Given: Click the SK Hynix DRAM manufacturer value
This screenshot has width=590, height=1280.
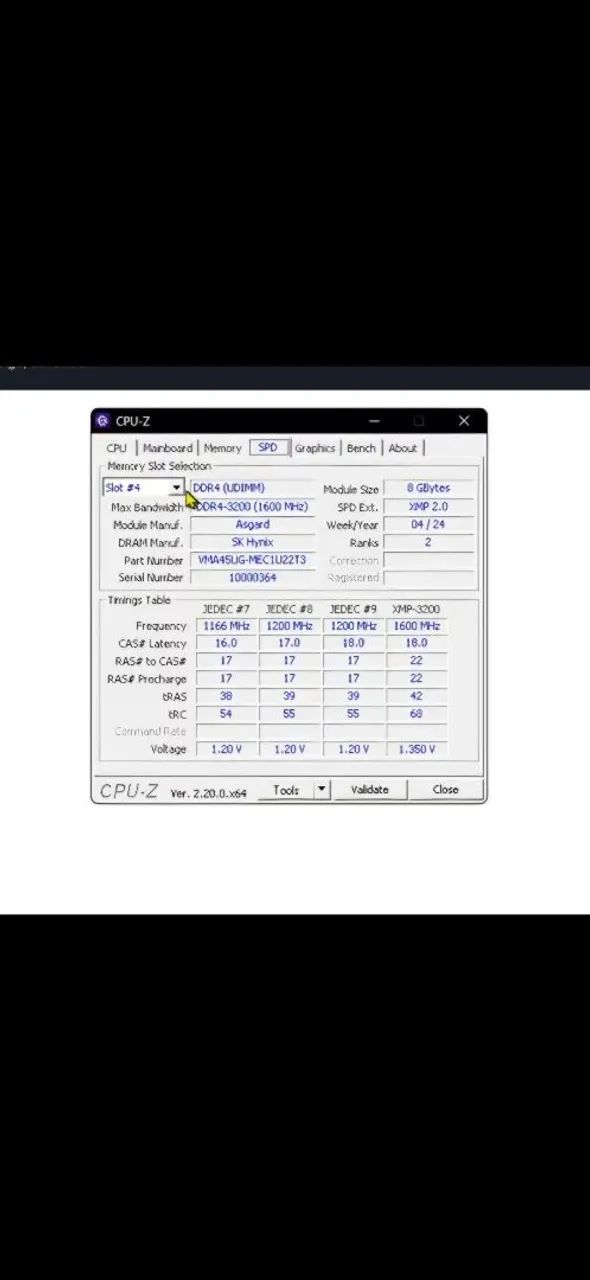Looking at the screenshot, I should click(253, 542).
